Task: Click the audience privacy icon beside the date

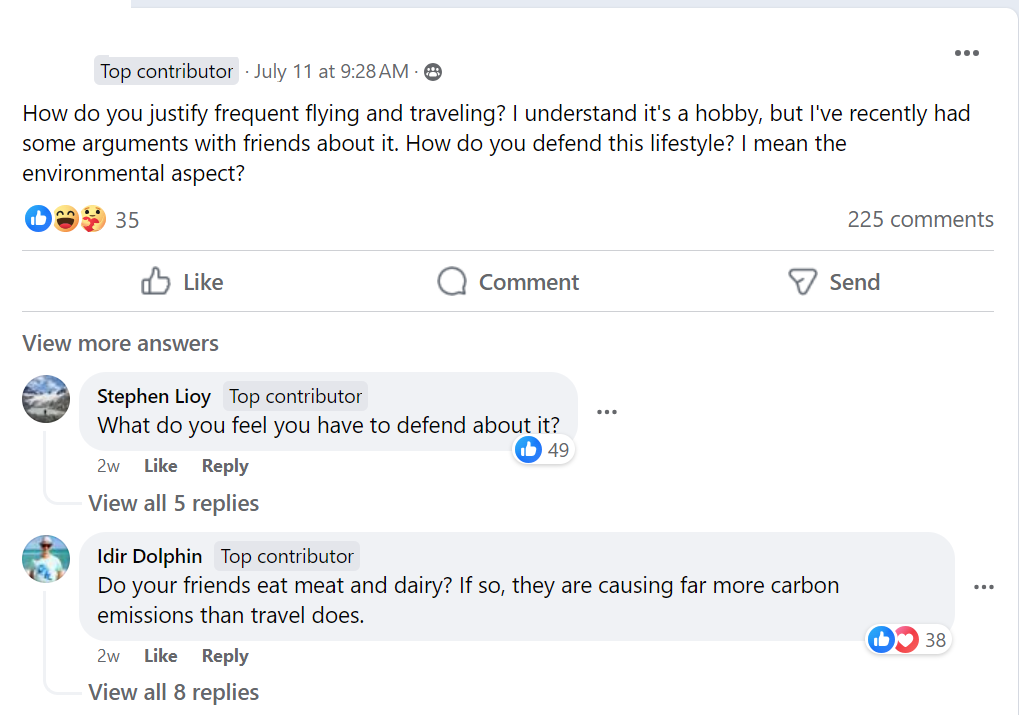Action: (433, 72)
